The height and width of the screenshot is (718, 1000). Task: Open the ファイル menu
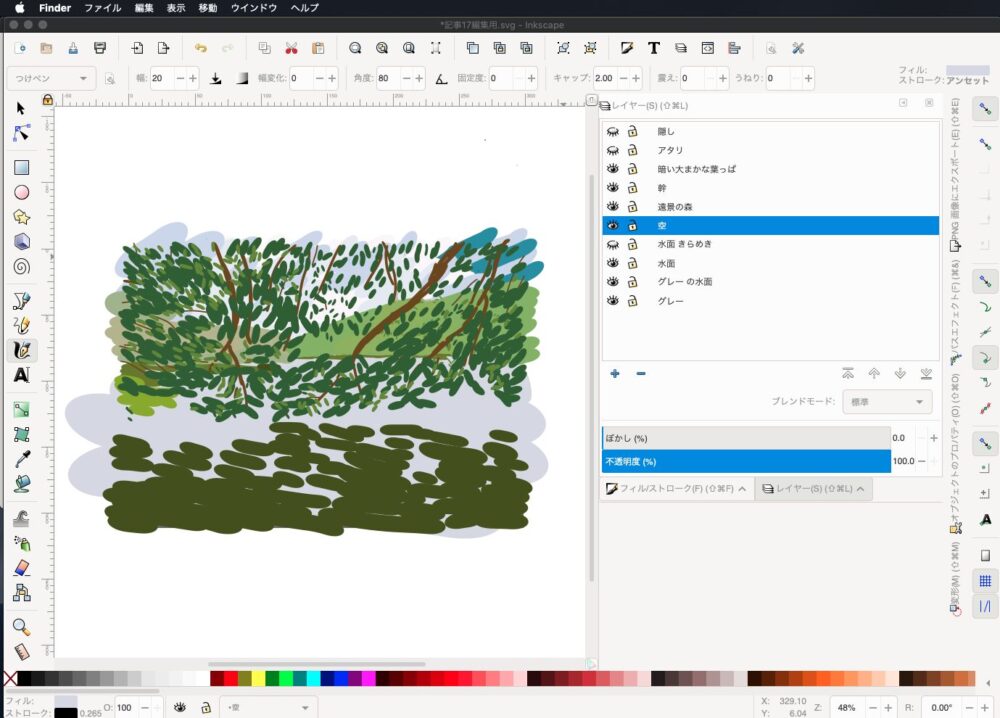pos(103,7)
